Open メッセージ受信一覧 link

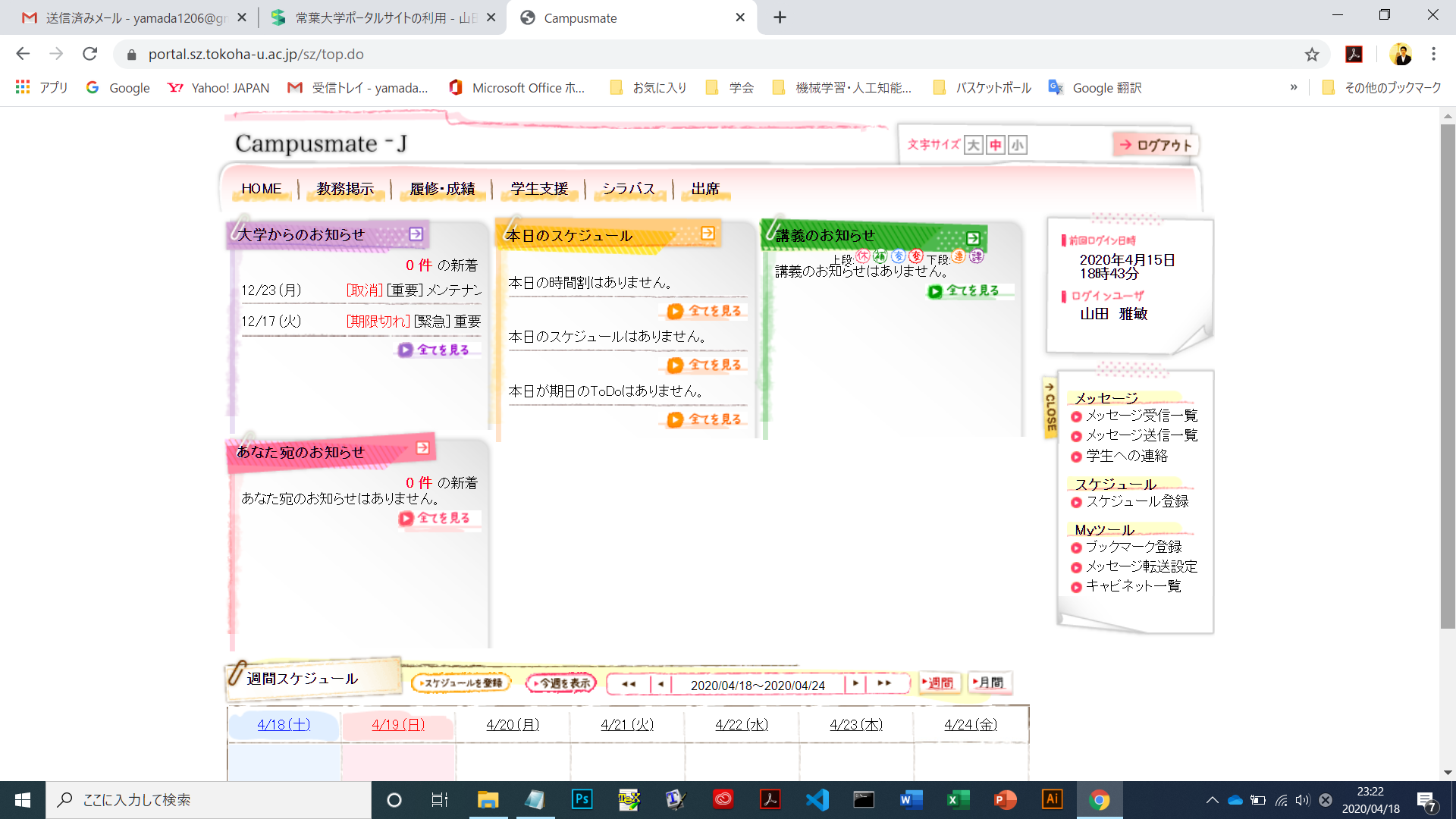1141,416
